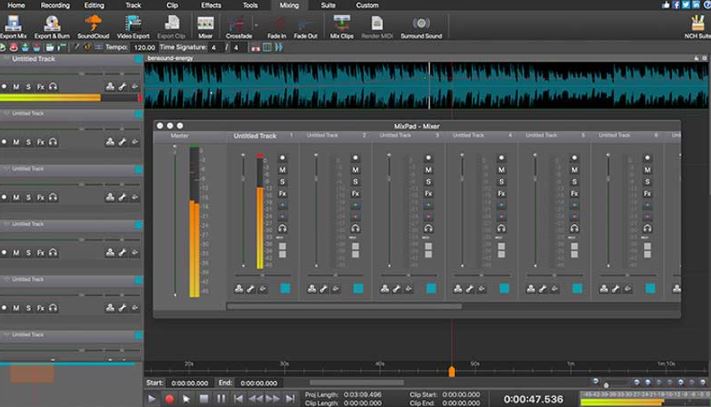Switch to the Tools tab
Image resolution: width=711 pixels, height=407 pixels.
pyautogui.click(x=250, y=5)
